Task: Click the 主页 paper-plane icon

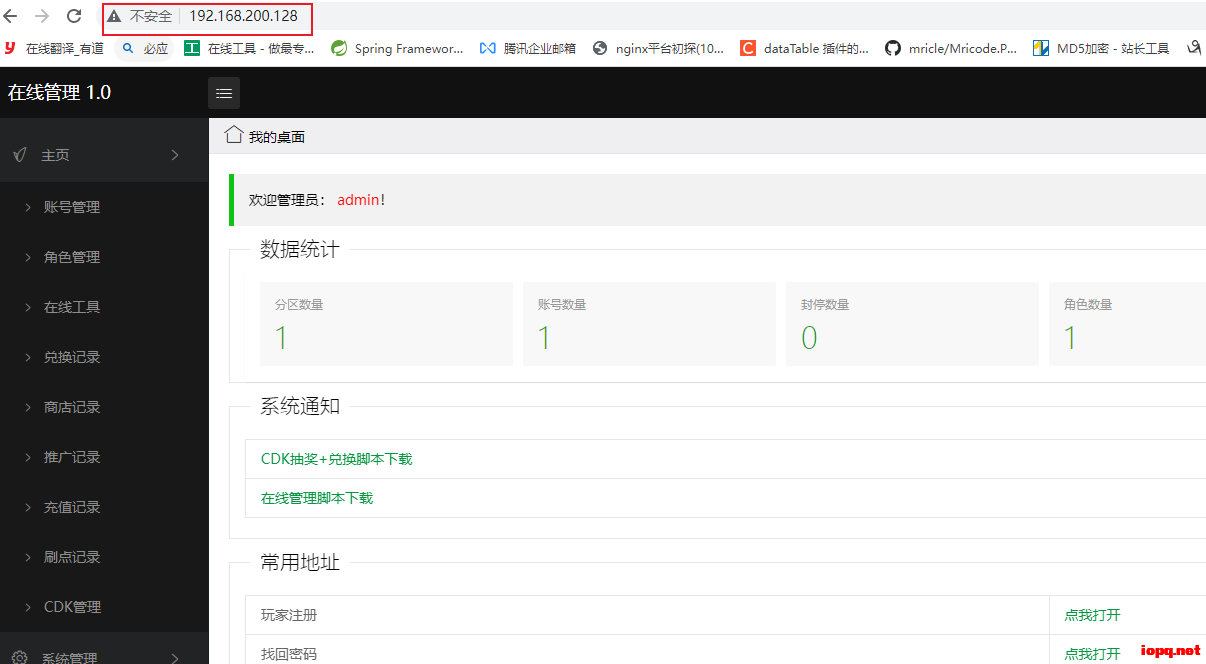Action: 19,155
